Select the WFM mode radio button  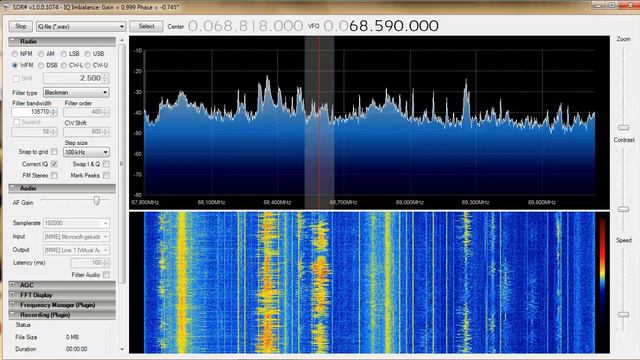tap(15, 65)
